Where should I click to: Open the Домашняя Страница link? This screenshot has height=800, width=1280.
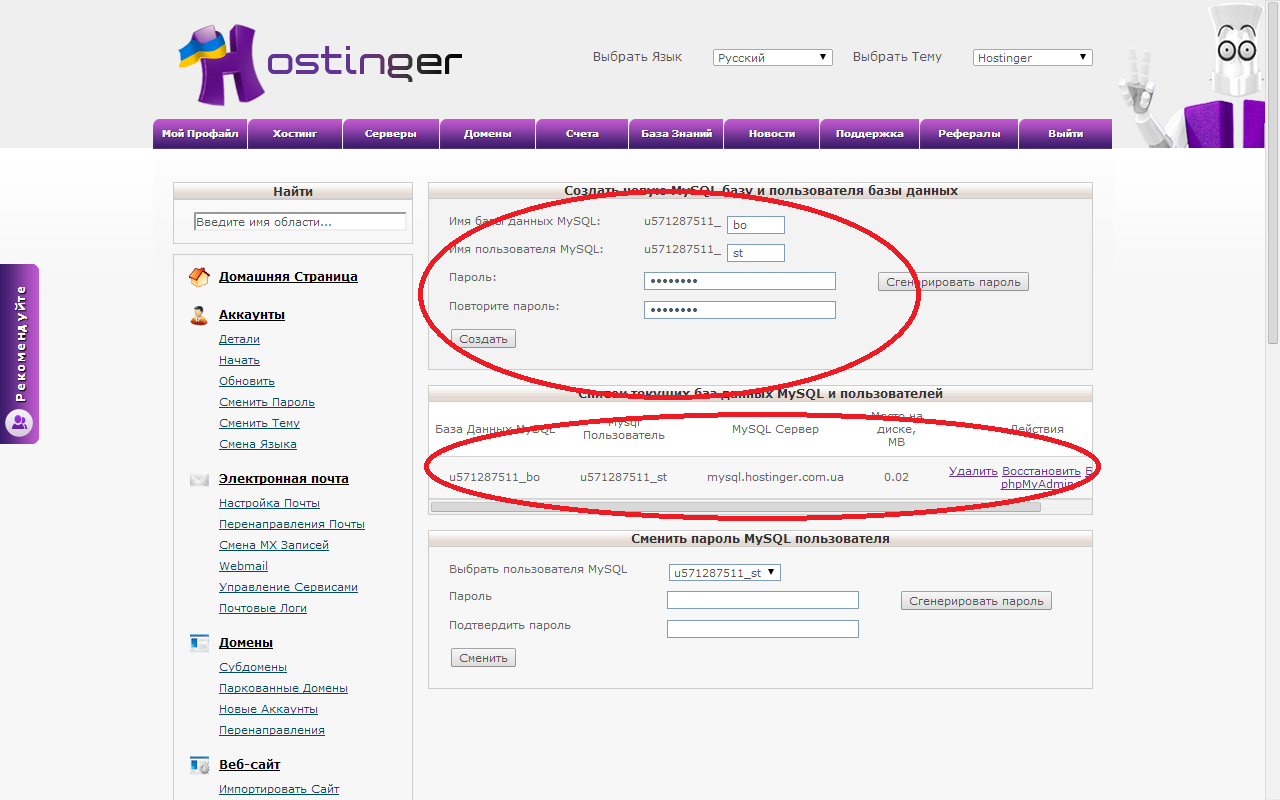pyautogui.click(x=288, y=277)
